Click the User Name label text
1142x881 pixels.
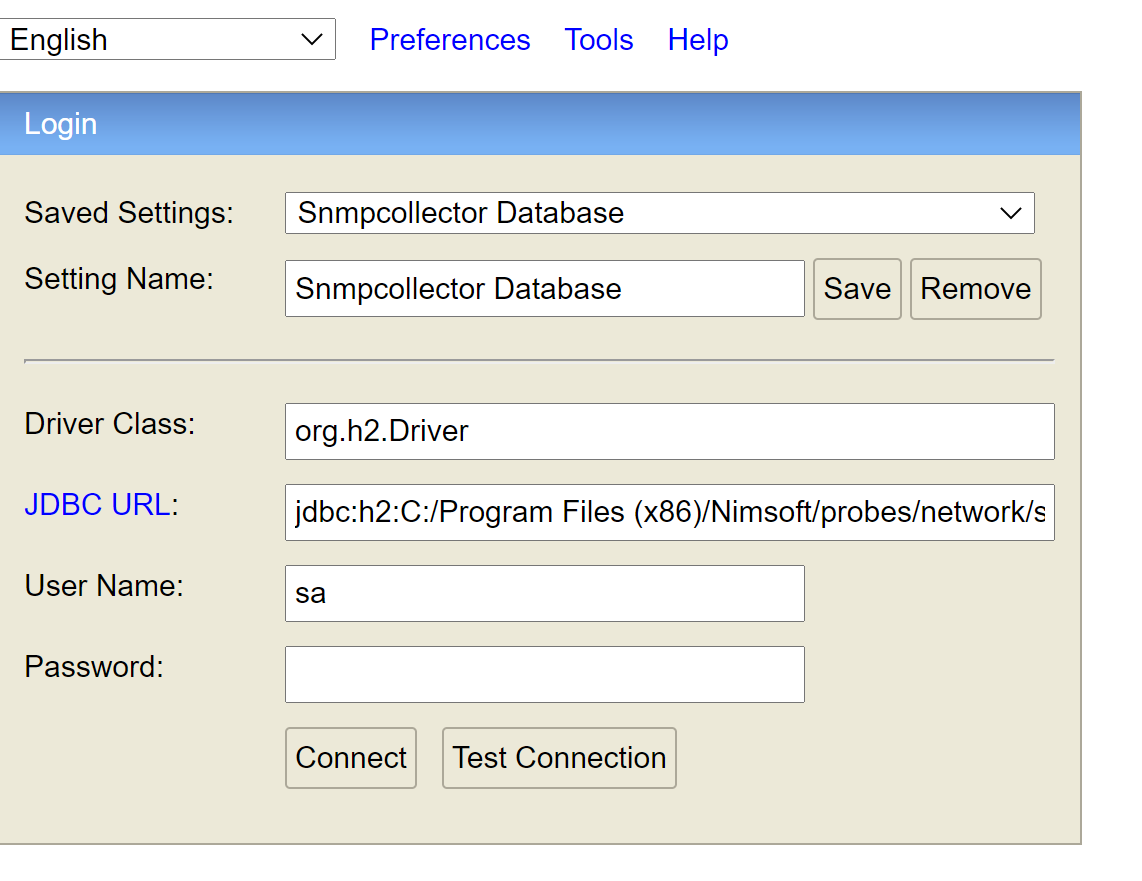[x=104, y=586]
